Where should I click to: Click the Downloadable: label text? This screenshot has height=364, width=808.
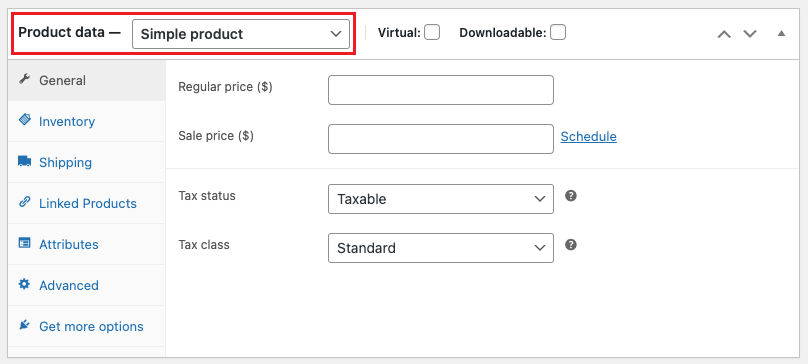click(x=502, y=33)
